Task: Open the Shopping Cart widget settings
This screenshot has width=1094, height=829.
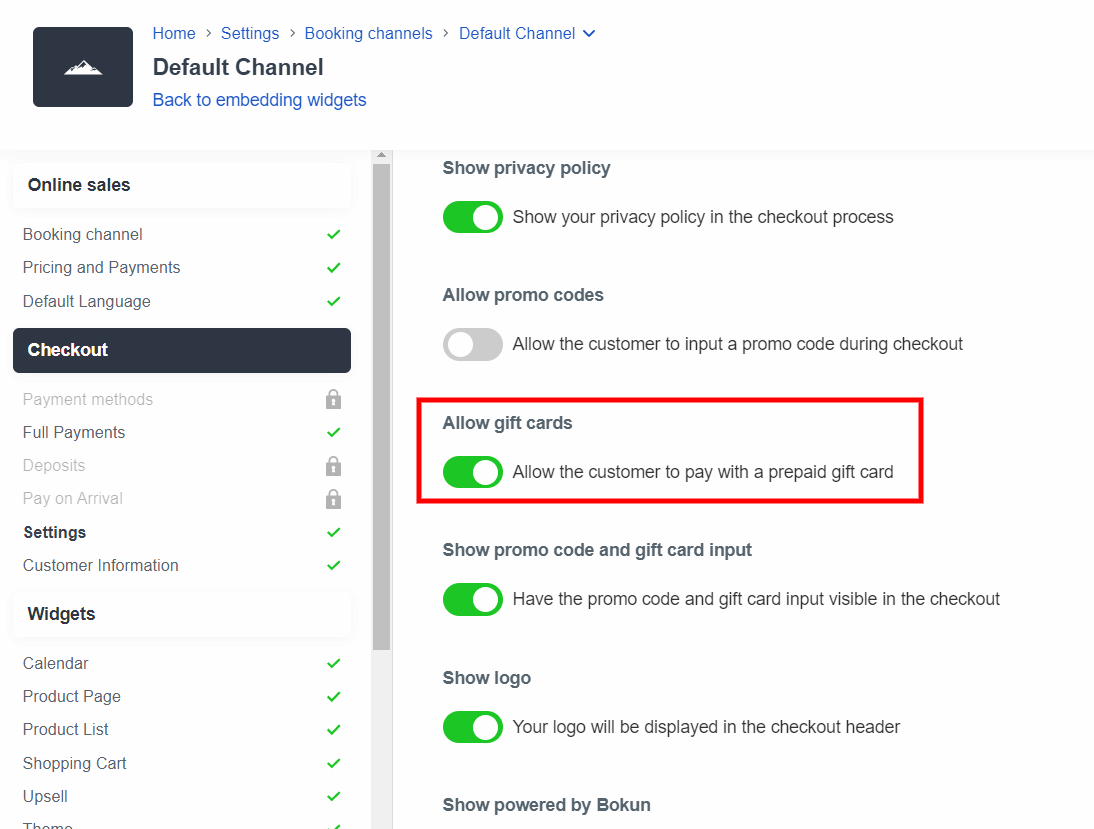Action: (75, 763)
